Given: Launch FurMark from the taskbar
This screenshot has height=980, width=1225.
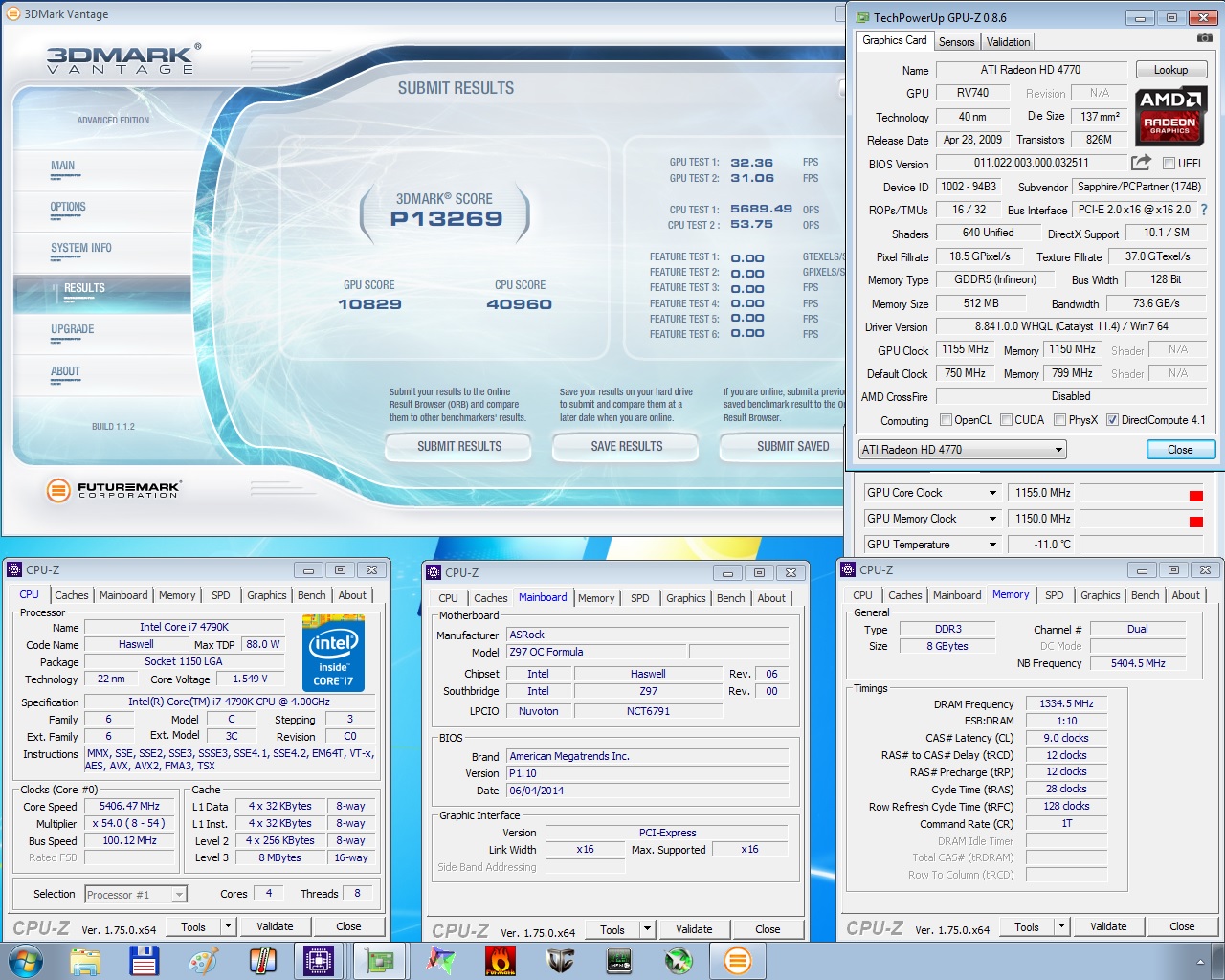Looking at the screenshot, I should (500, 961).
